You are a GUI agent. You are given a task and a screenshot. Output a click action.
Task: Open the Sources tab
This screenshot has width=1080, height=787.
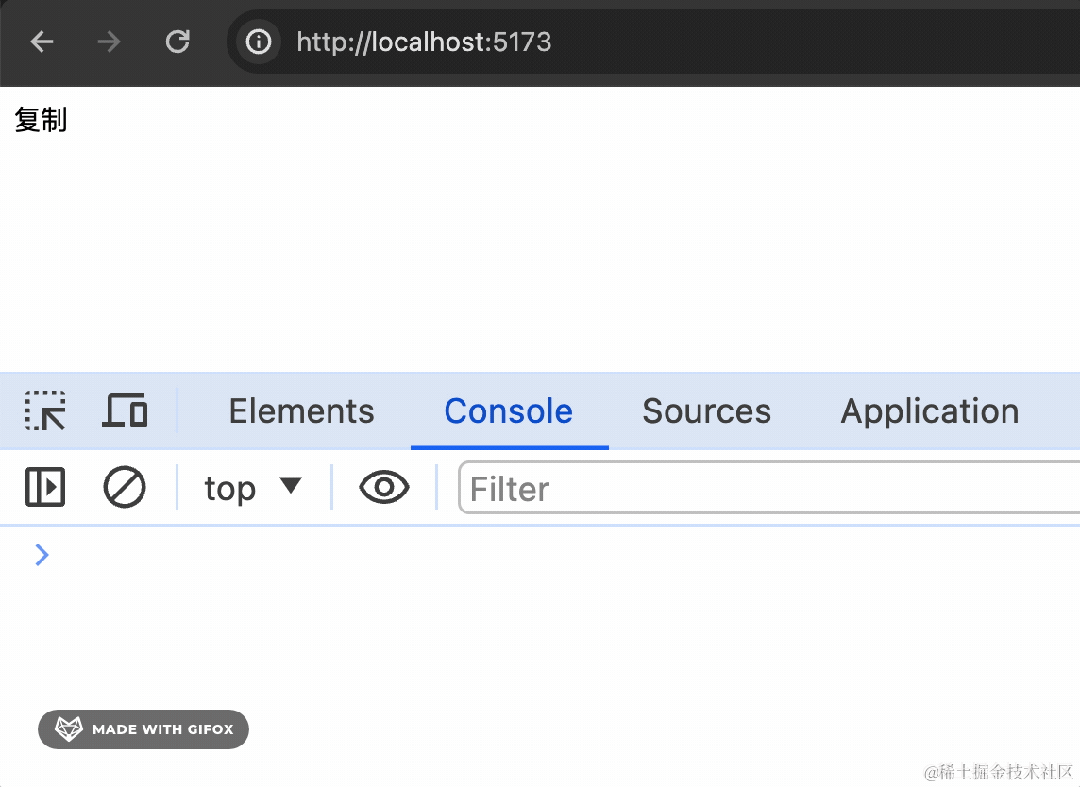tap(706, 411)
